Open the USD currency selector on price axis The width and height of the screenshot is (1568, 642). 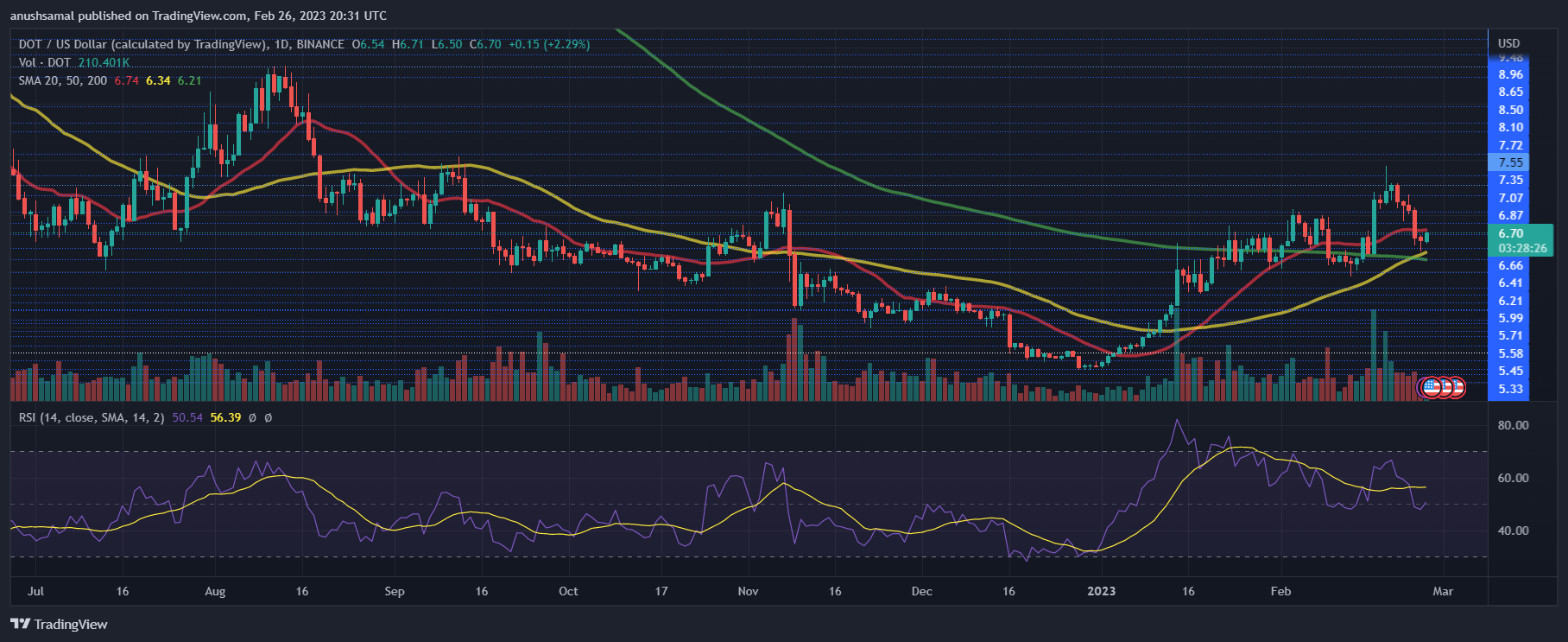coord(1508,43)
